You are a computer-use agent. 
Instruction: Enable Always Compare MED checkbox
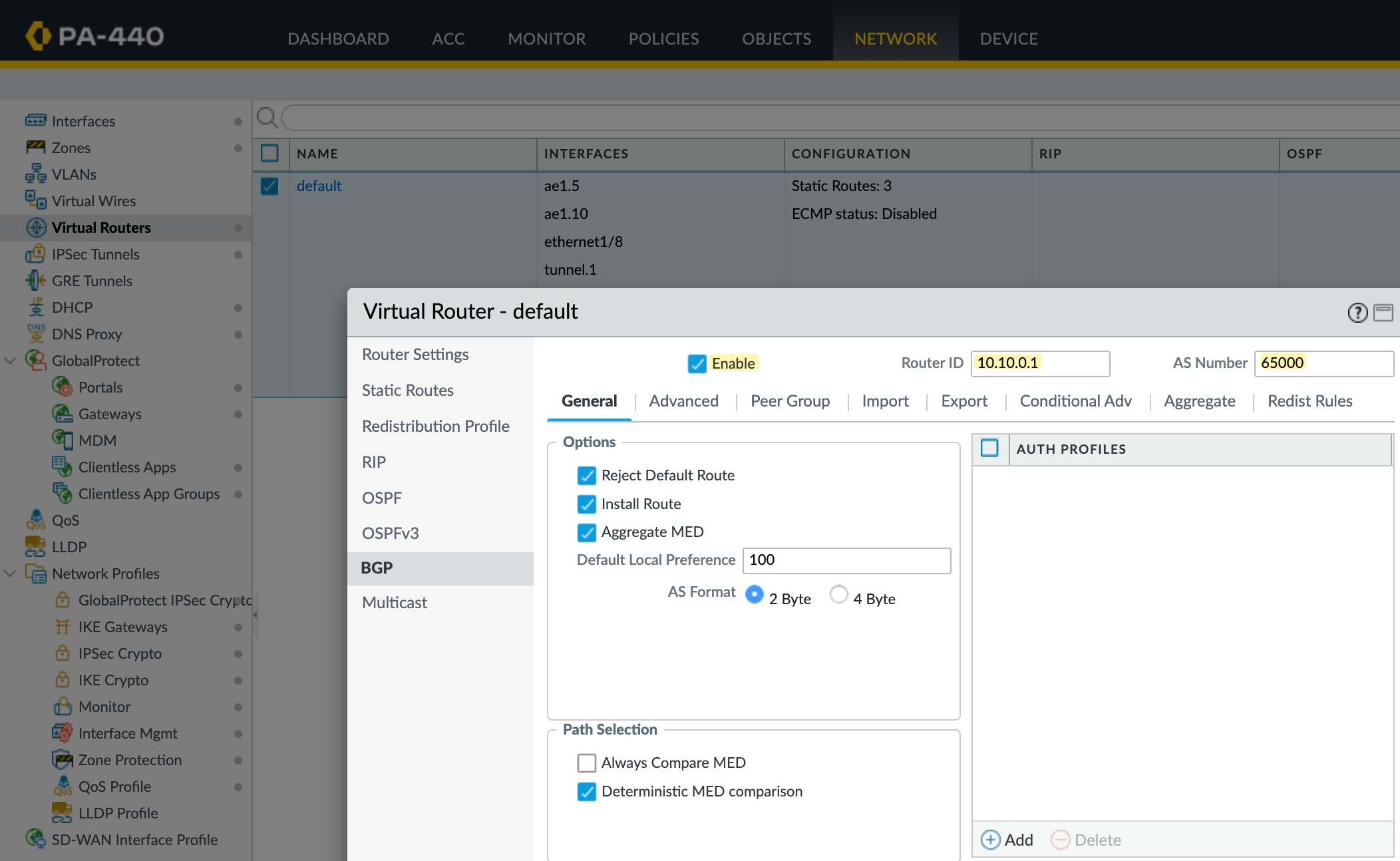[x=586, y=763]
